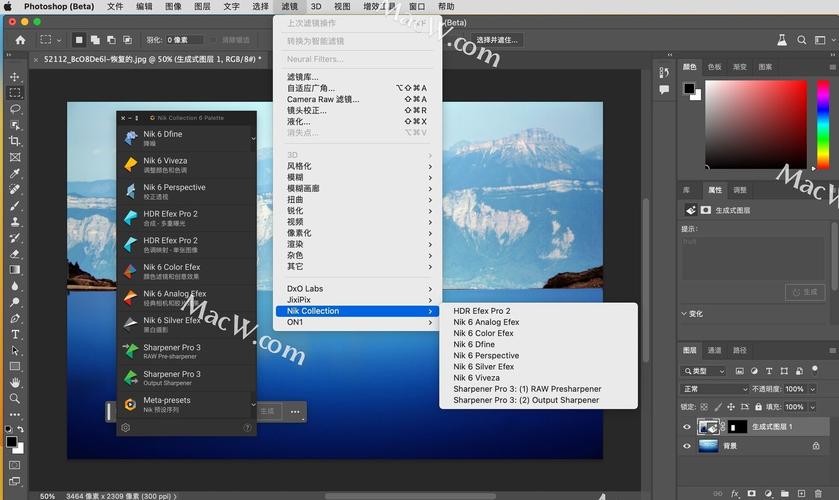839x500 pixels.
Task: Delete layer with trash icon
Action: pyautogui.click(x=818, y=494)
